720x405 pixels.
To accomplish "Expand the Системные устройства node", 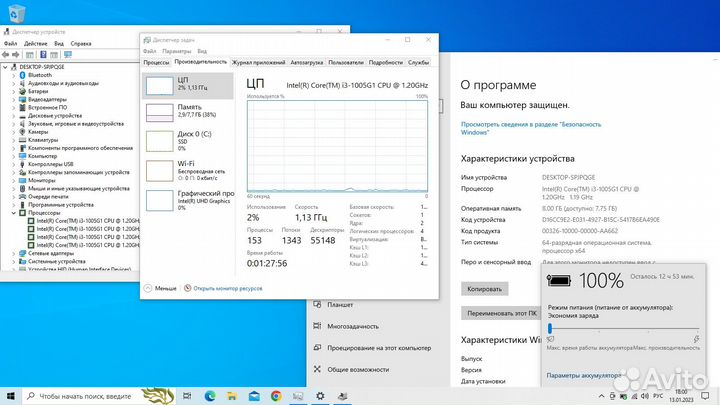I will (x=14, y=261).
